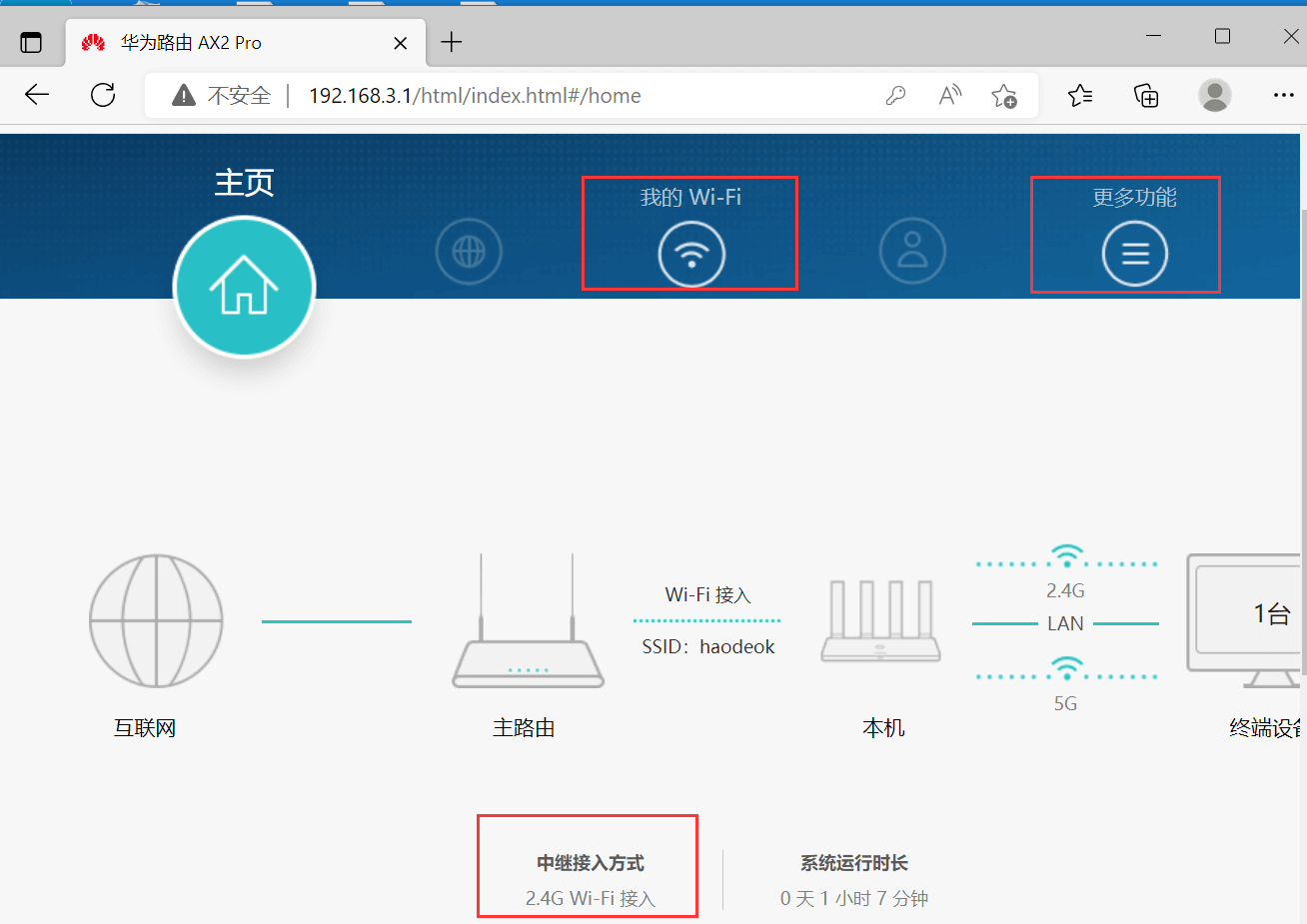Screen dimensions: 1307x924
Task: Click the Wi-Fi 接入 connection label
Action: click(x=707, y=594)
